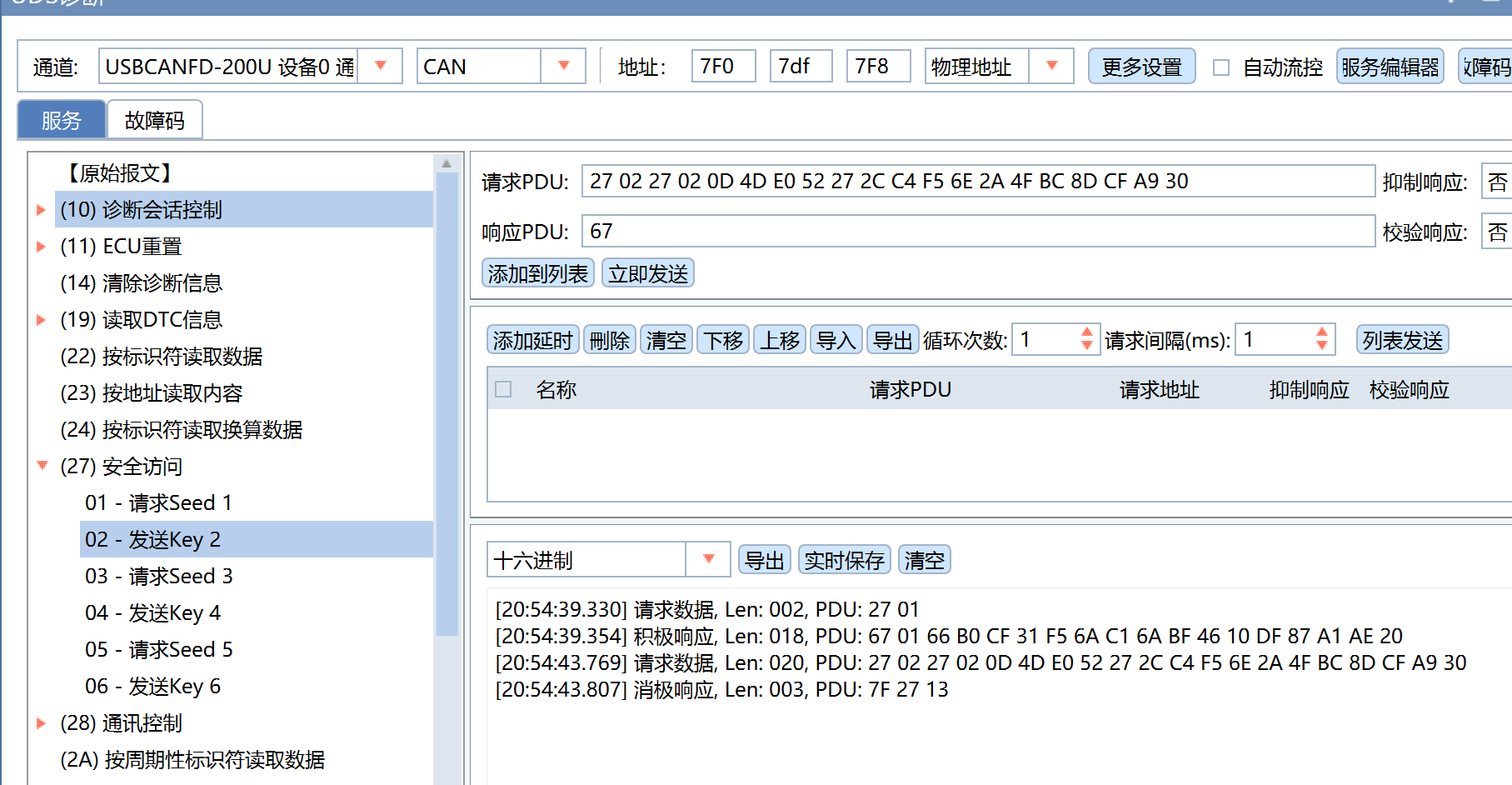Viewport: 1512px width, 785px height.
Task: Click the 删除 button
Action: coord(610,340)
